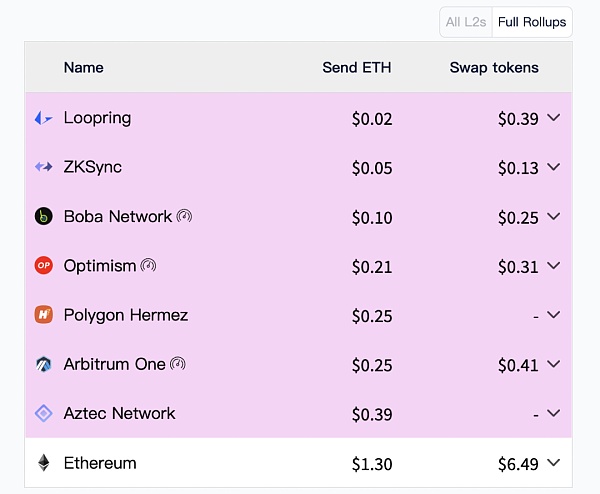Viewport: 600px width, 494px height.
Task: Expand the ZKSync row chevron
Action: coord(554,167)
